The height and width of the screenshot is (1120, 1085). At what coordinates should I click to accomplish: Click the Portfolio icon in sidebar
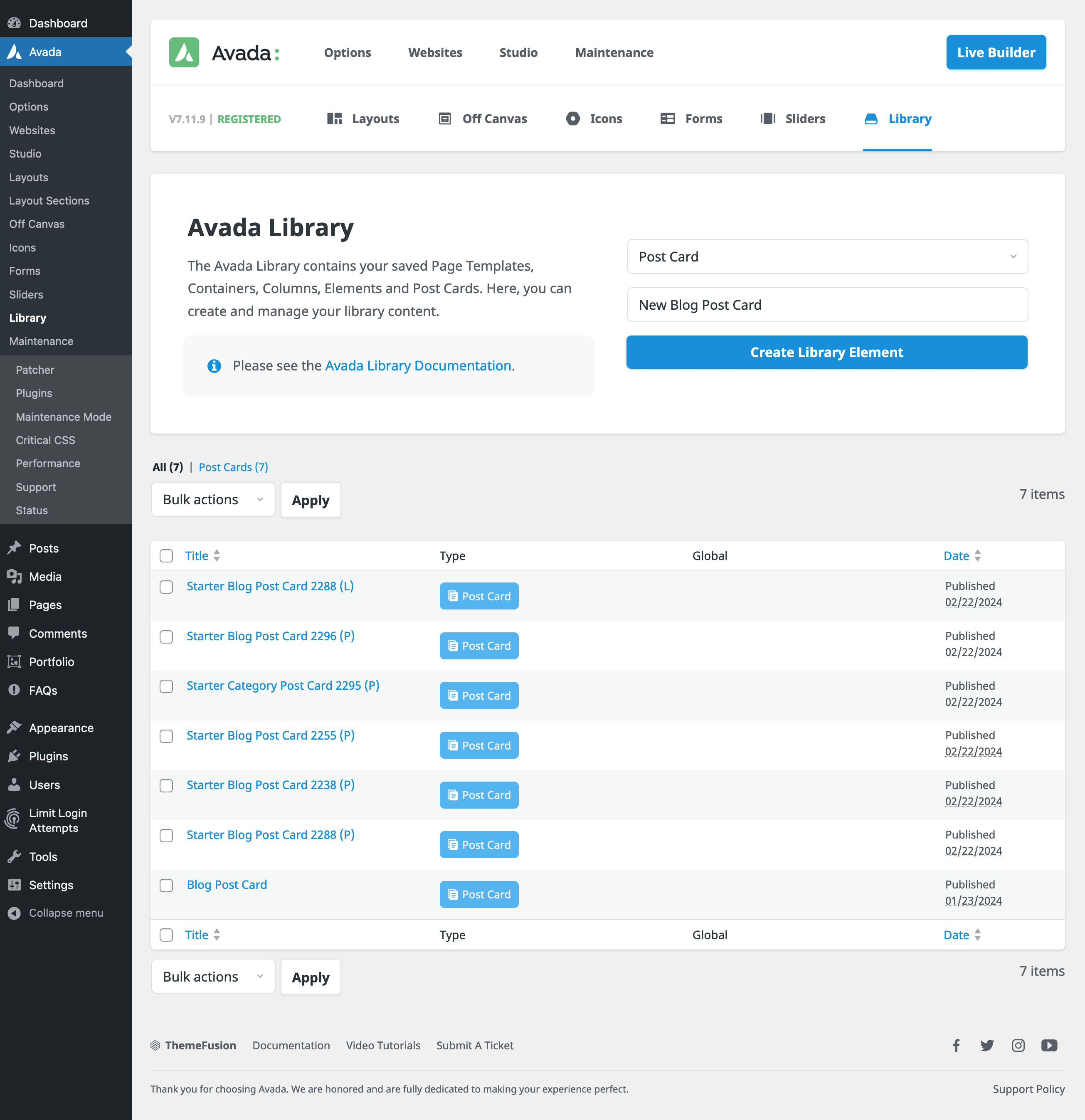coord(14,662)
